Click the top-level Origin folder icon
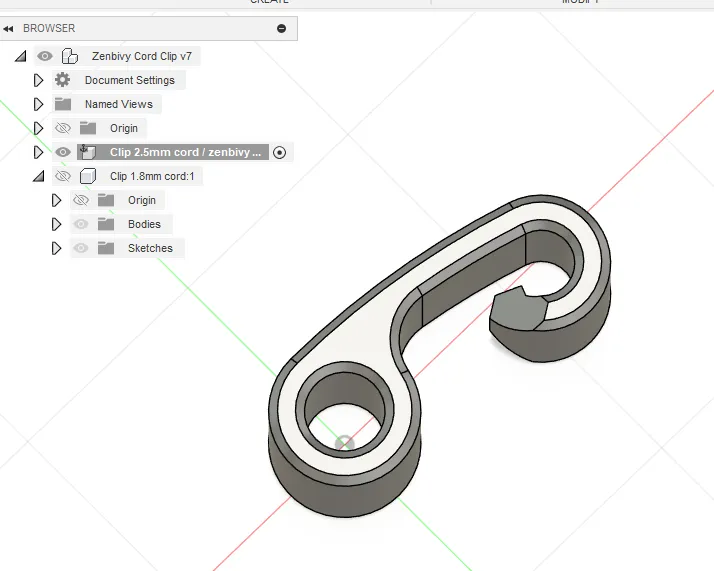 [x=88, y=128]
